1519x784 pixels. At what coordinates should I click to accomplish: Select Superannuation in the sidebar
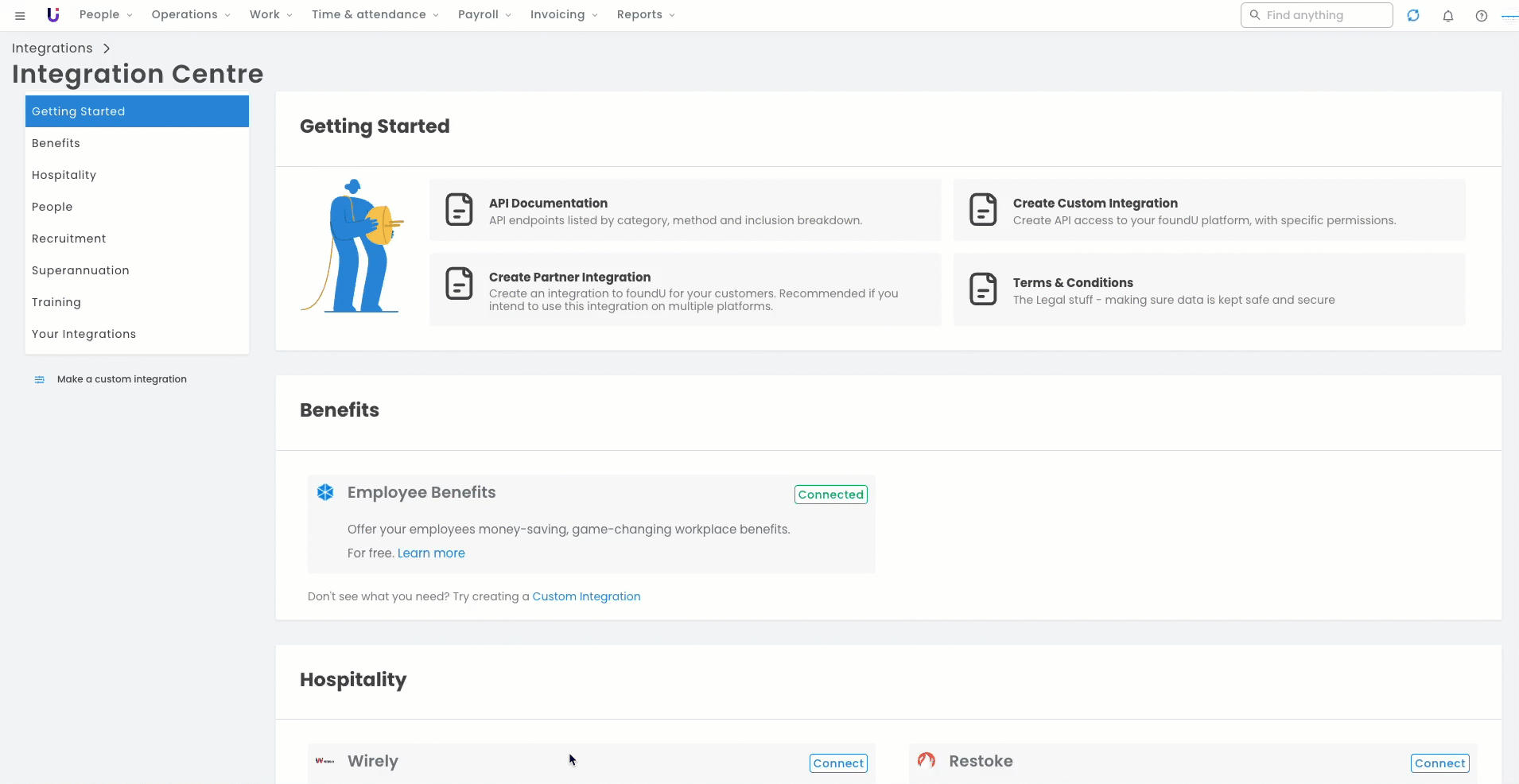coord(80,270)
